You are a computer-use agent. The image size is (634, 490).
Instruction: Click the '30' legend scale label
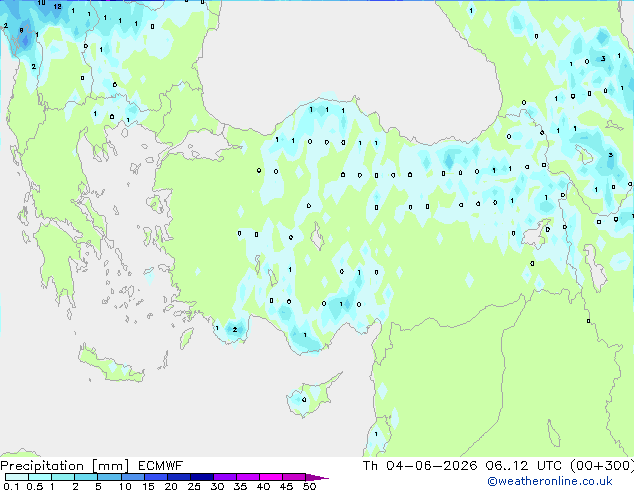(217, 486)
